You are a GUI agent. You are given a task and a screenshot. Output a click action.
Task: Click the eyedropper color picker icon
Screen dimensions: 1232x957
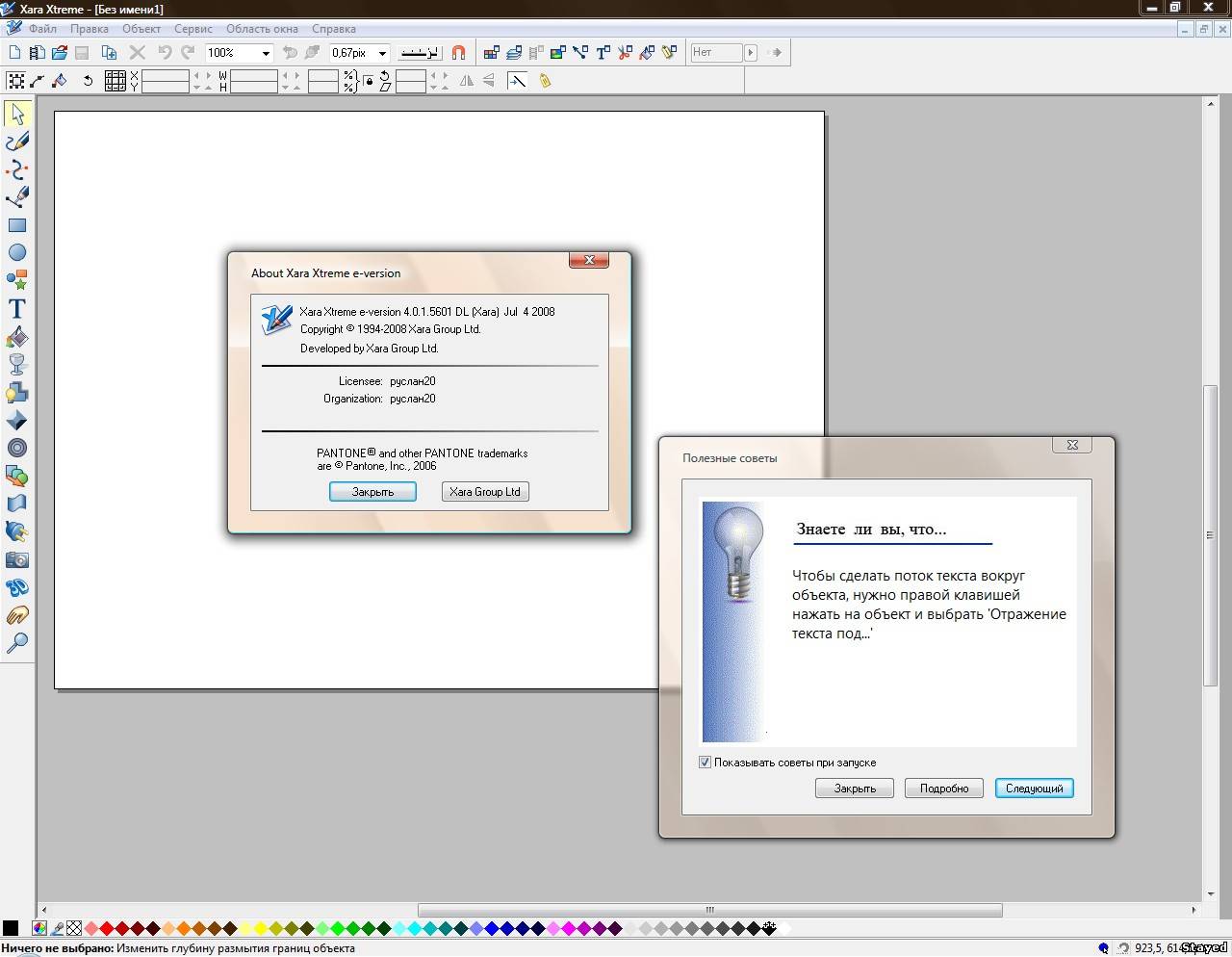point(58,928)
